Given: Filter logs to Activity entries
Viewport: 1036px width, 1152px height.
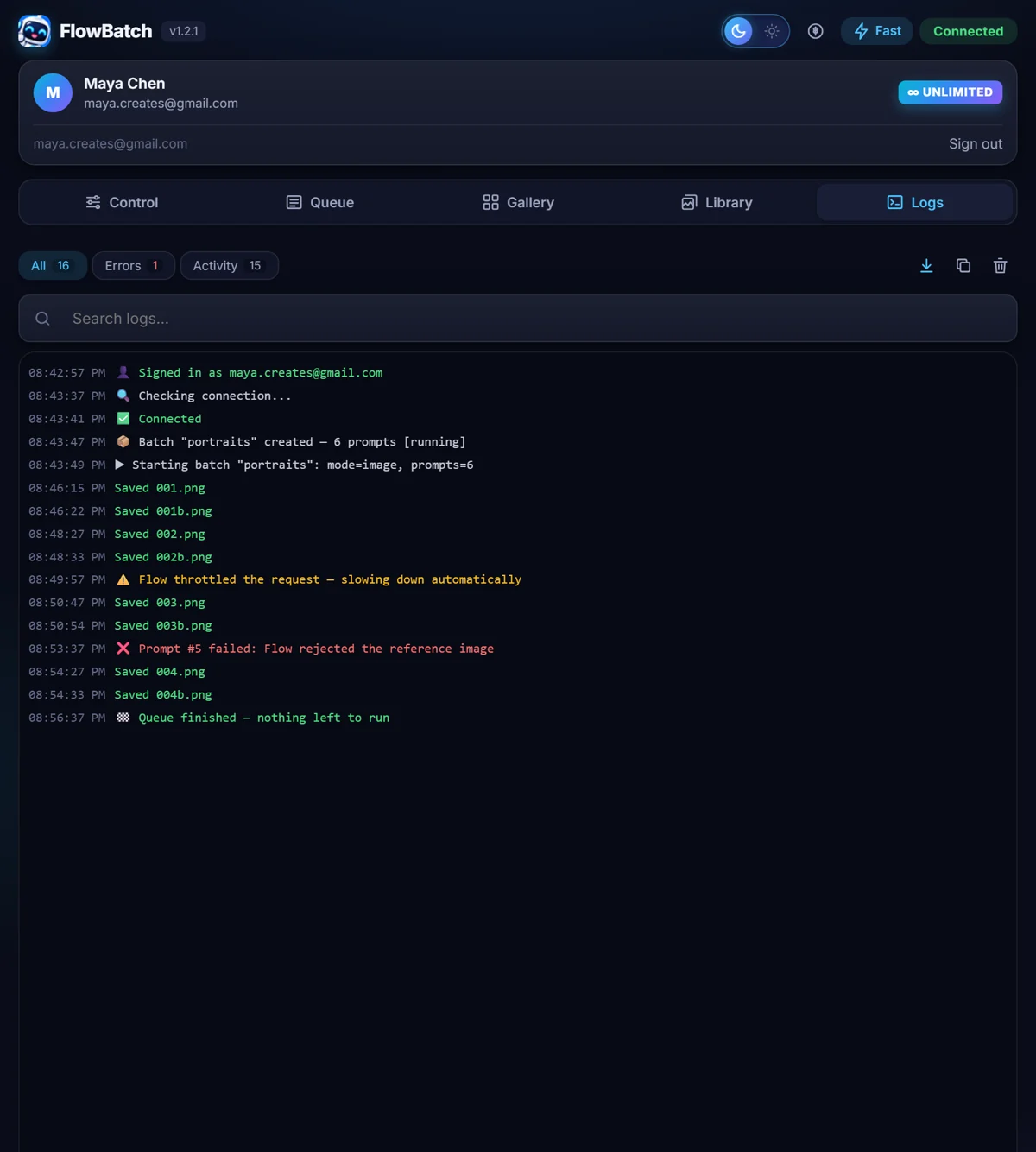Looking at the screenshot, I should click(229, 266).
